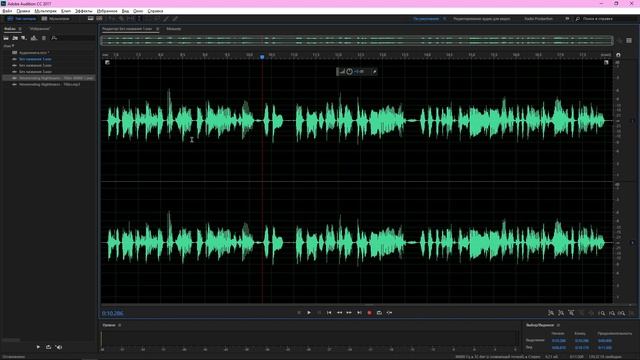The height and width of the screenshot is (360, 640).
Task: Click Zoom In Amplitude icon
Action: click(x=551, y=313)
